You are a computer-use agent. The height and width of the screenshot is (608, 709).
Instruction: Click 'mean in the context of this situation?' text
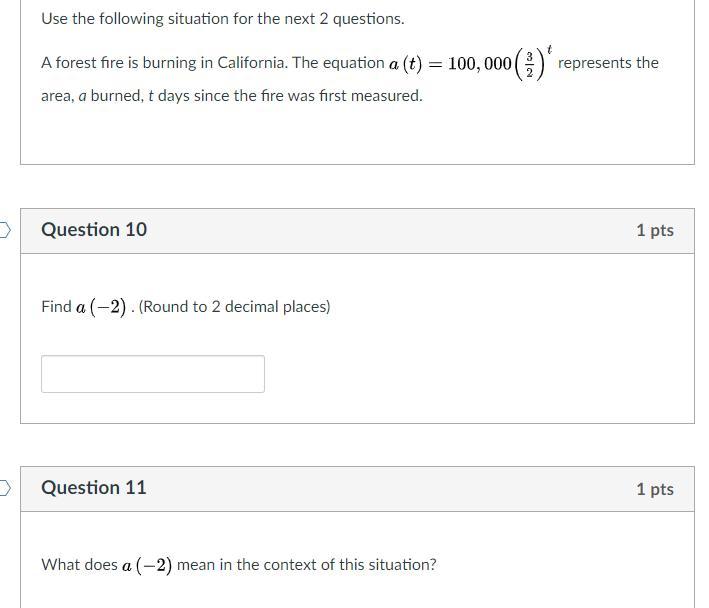click(x=306, y=565)
